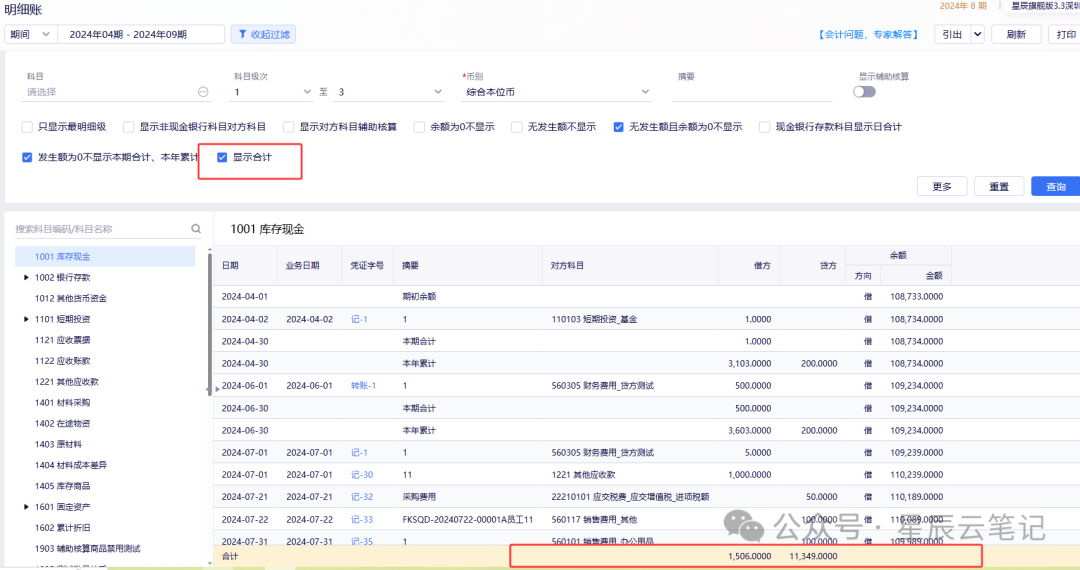
Task: Select 1405 库存商品 in tree
Action: 63,486
